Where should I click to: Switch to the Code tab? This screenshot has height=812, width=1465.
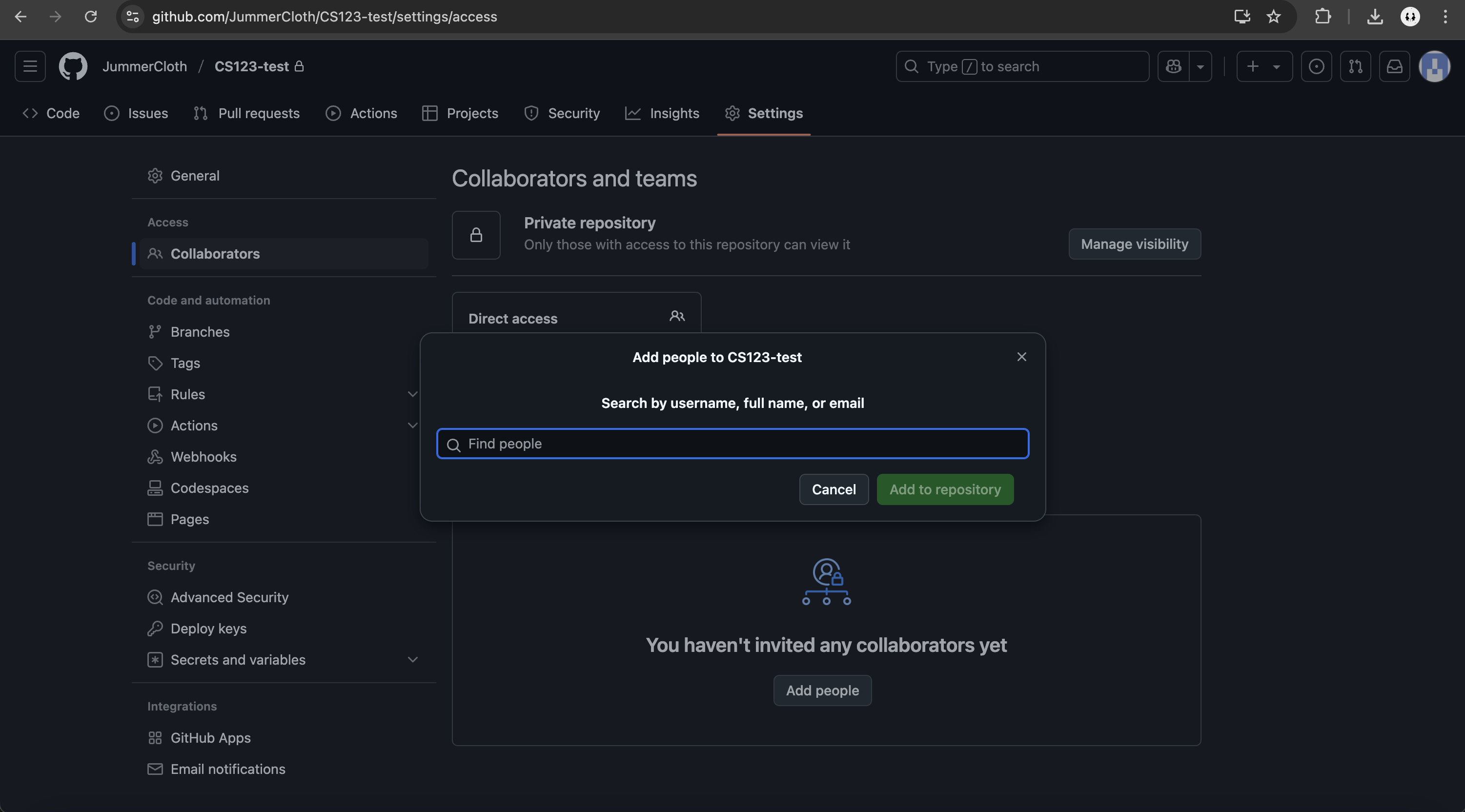[51, 113]
